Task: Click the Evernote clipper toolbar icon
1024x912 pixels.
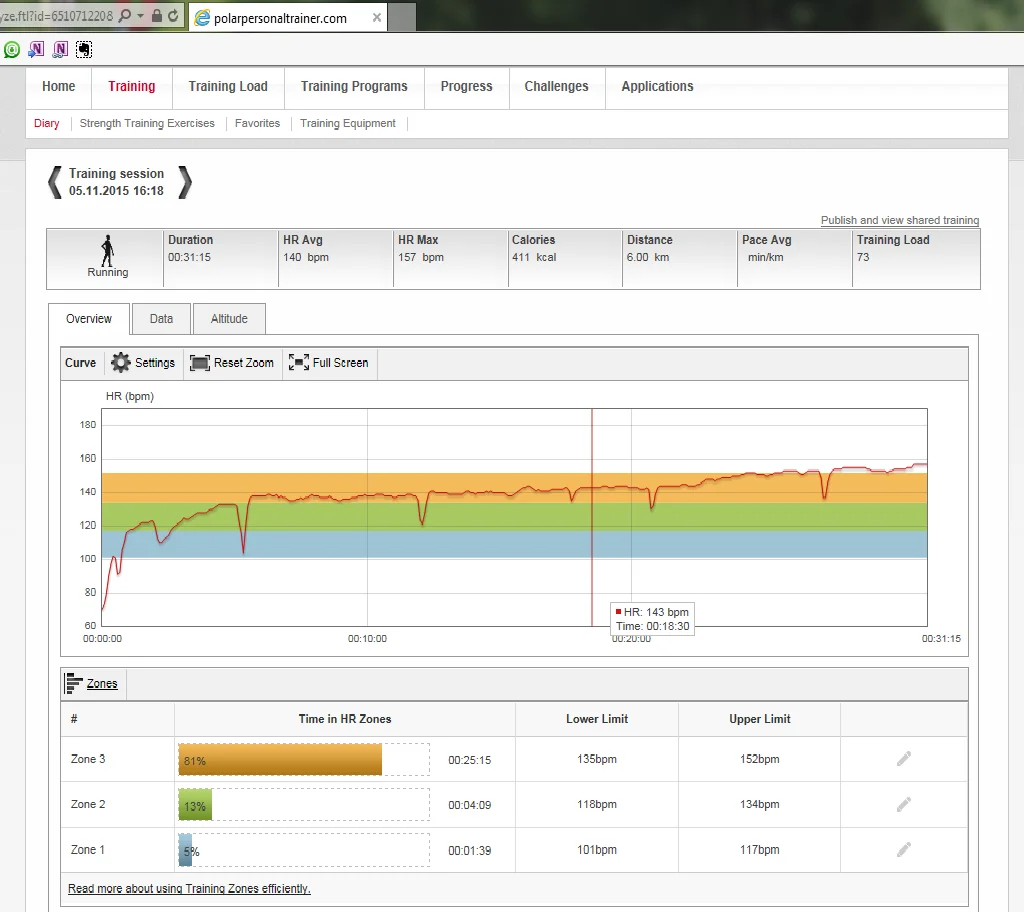Action: 84,48
